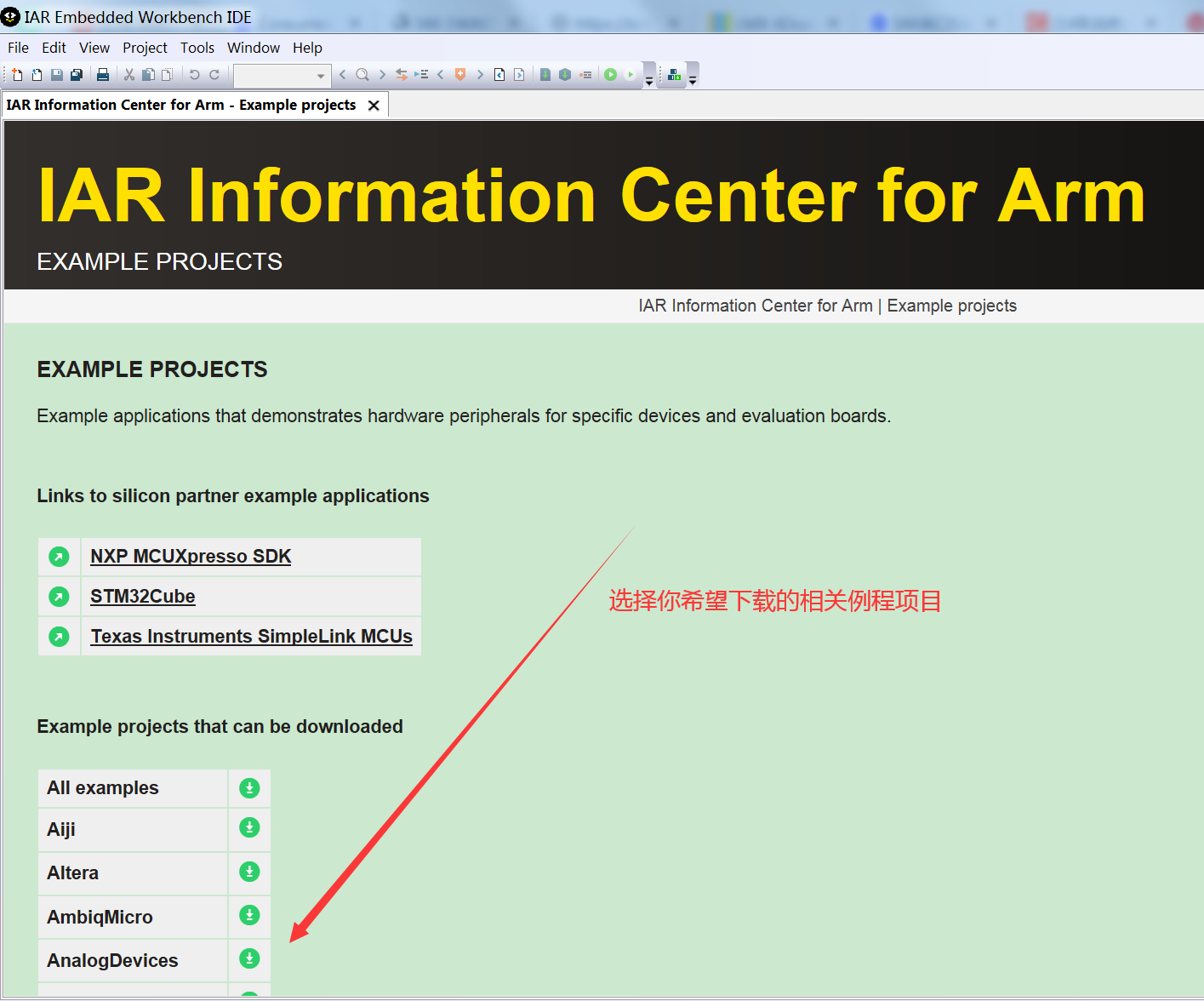This screenshot has width=1204, height=1001.
Task: Click the Redo toolbar icon
Action: coord(214,75)
